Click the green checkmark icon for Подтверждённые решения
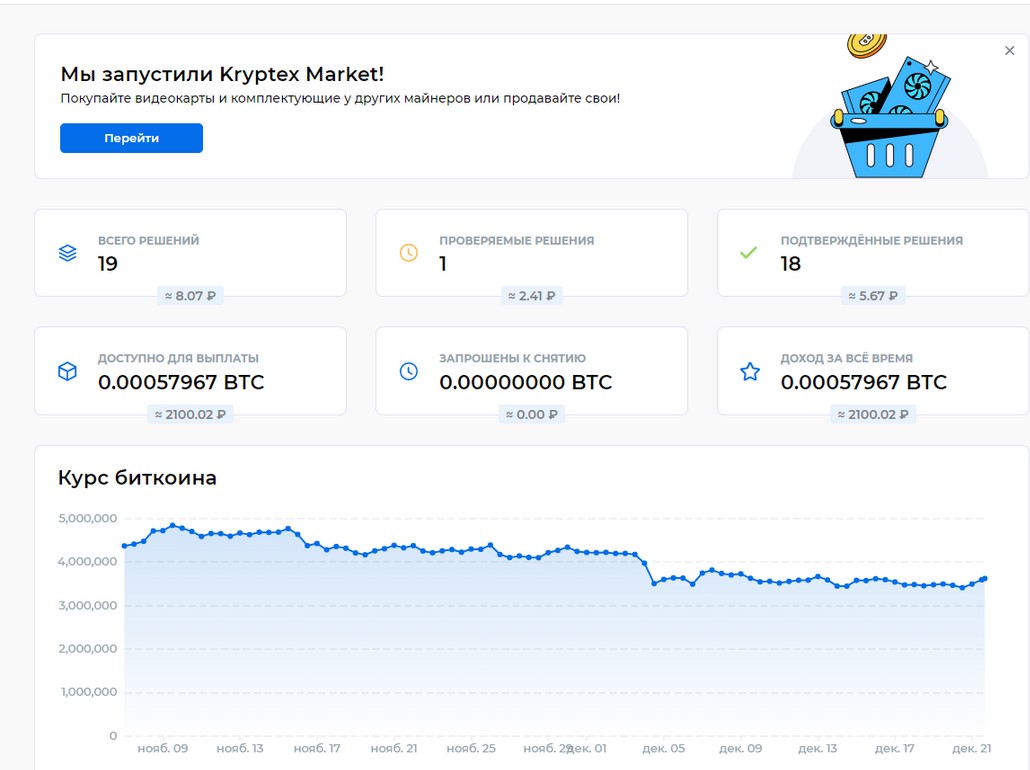The height and width of the screenshot is (770, 1030). pyautogui.click(x=748, y=252)
